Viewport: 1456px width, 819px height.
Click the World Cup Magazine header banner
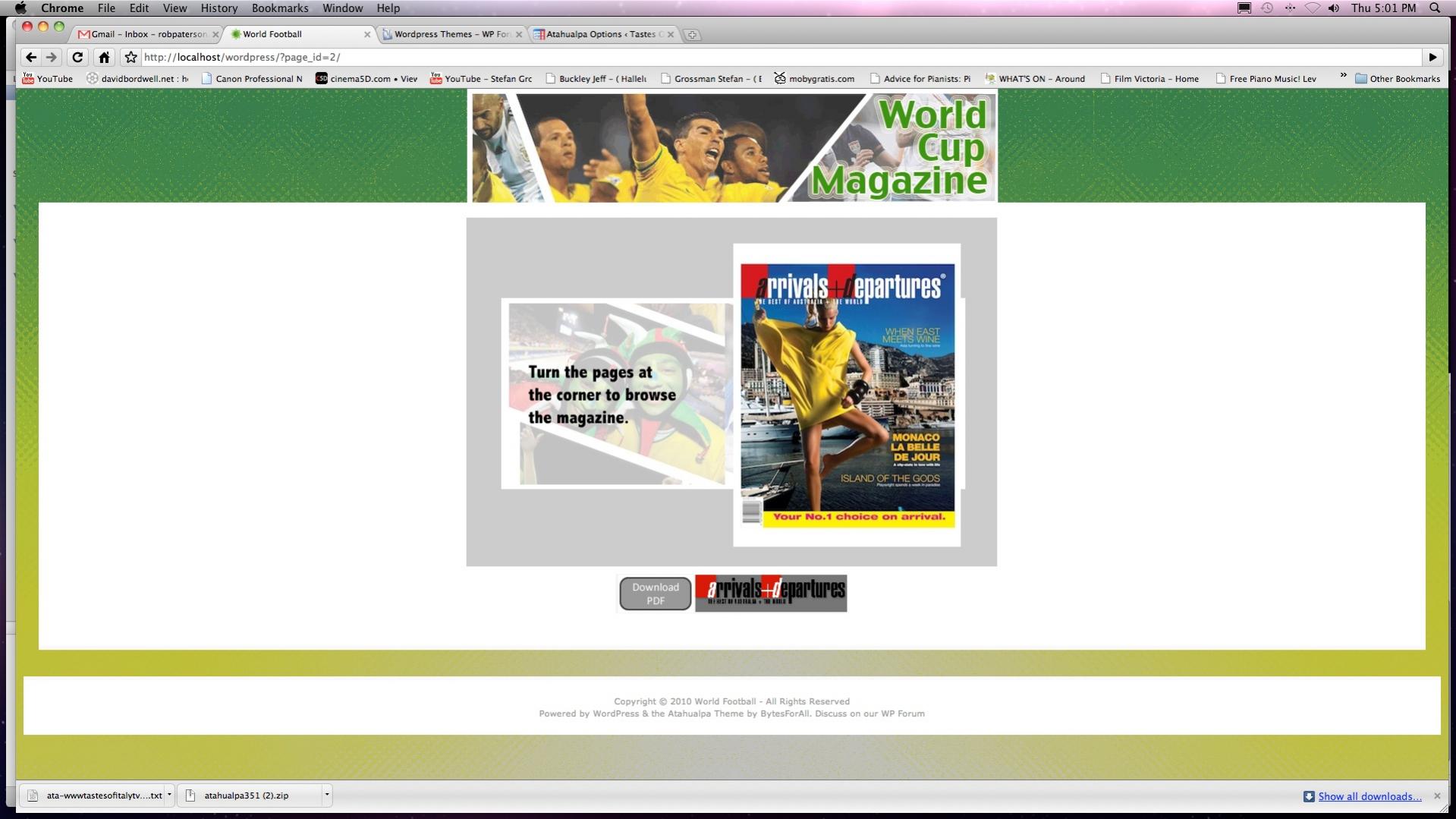[x=732, y=146]
